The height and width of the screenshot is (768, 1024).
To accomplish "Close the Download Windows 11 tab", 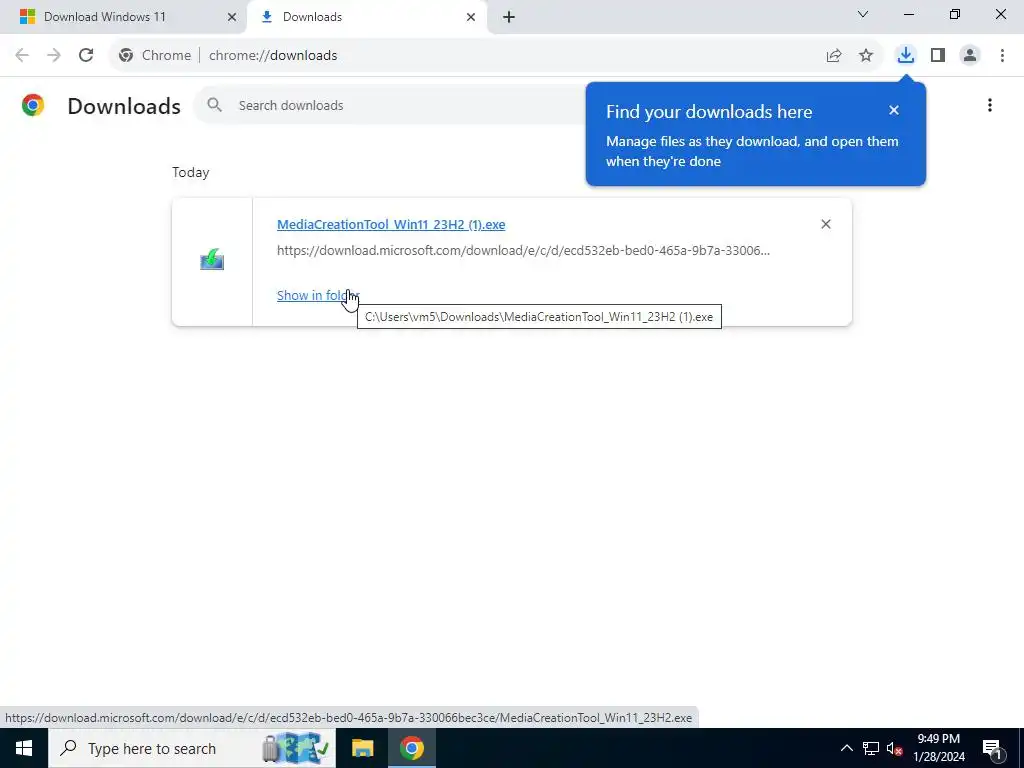I will tap(232, 17).
